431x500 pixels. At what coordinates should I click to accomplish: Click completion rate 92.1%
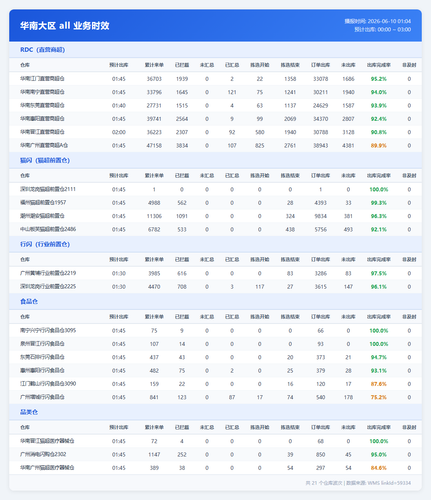pyautogui.click(x=379, y=229)
